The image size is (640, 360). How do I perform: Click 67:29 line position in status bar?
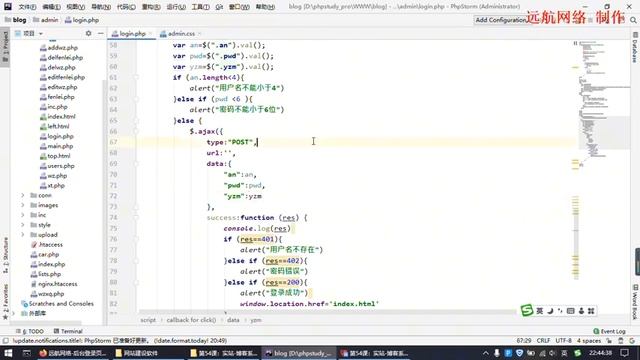click(x=524, y=340)
